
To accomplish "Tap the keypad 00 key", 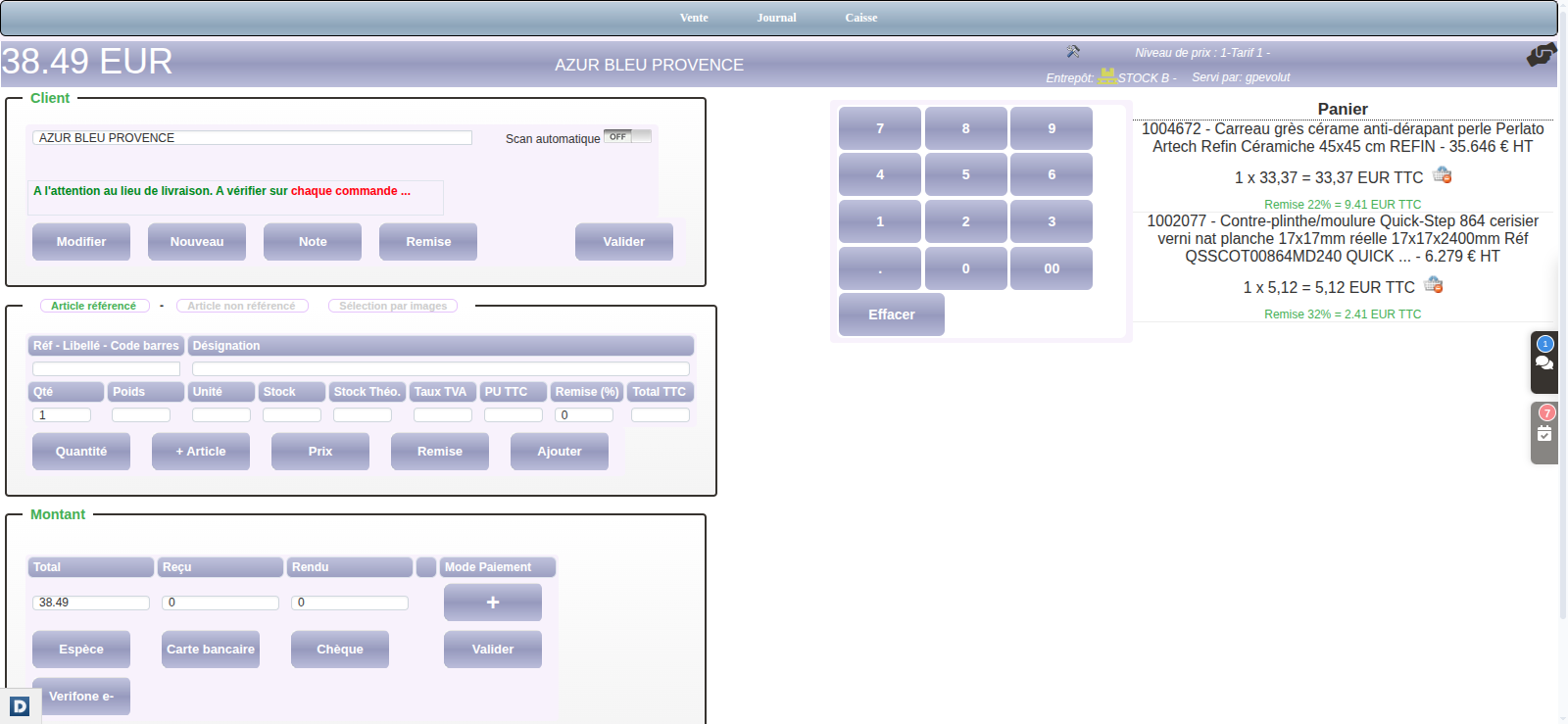I will click(x=1052, y=268).
